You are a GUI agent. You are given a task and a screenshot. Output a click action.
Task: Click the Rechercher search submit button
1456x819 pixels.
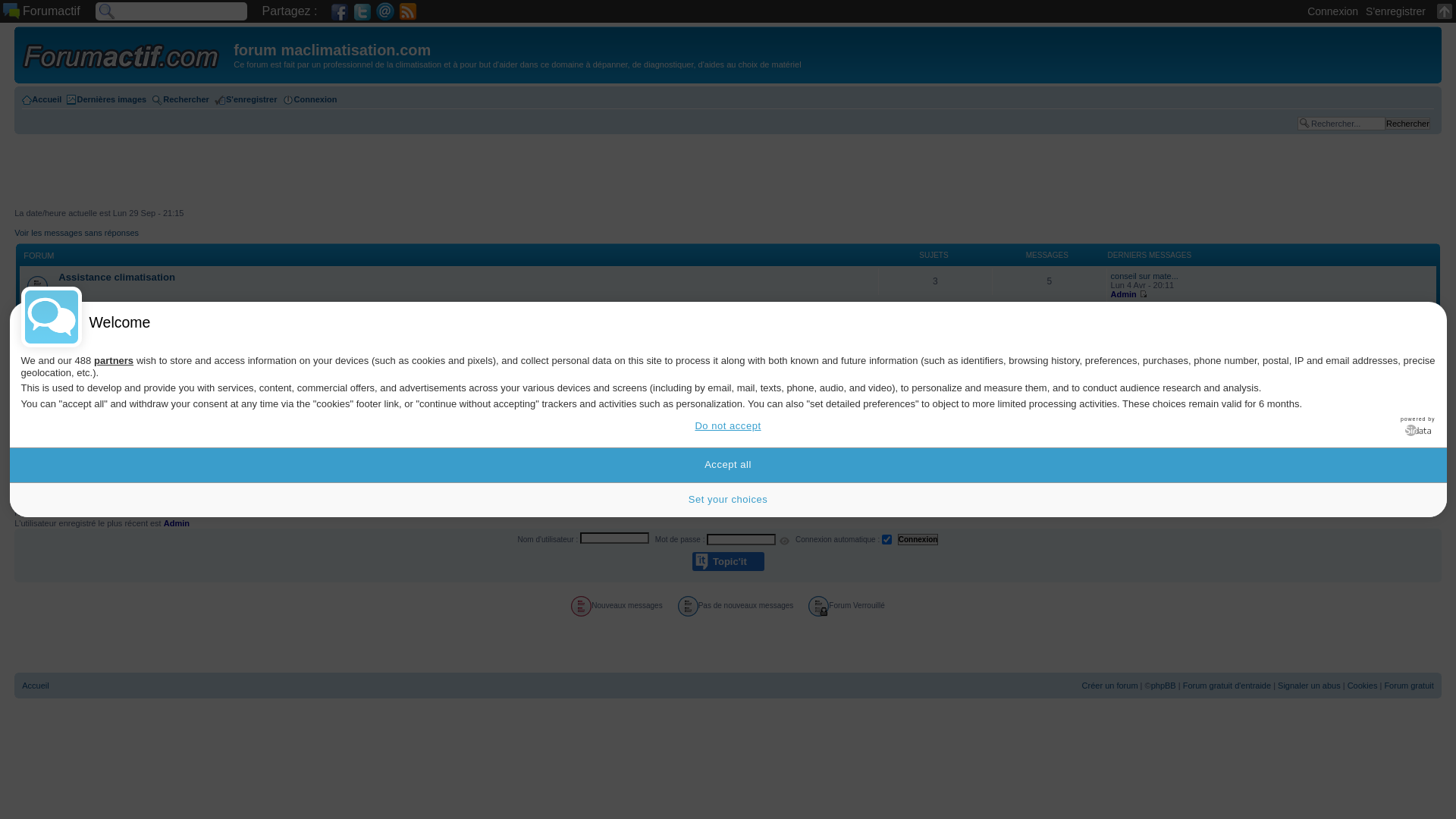1407,124
